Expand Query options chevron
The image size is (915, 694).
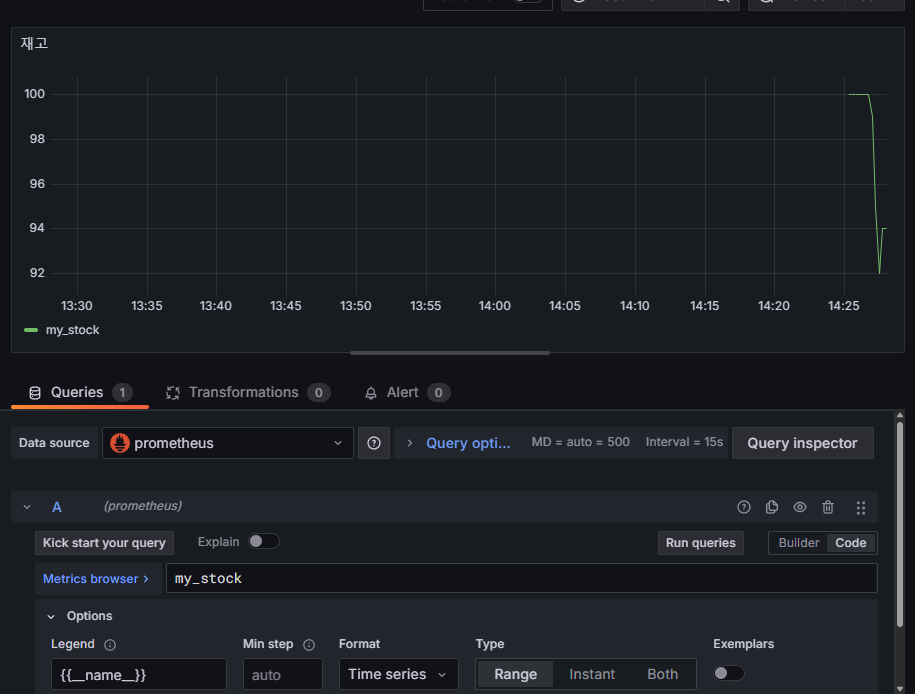(410, 443)
